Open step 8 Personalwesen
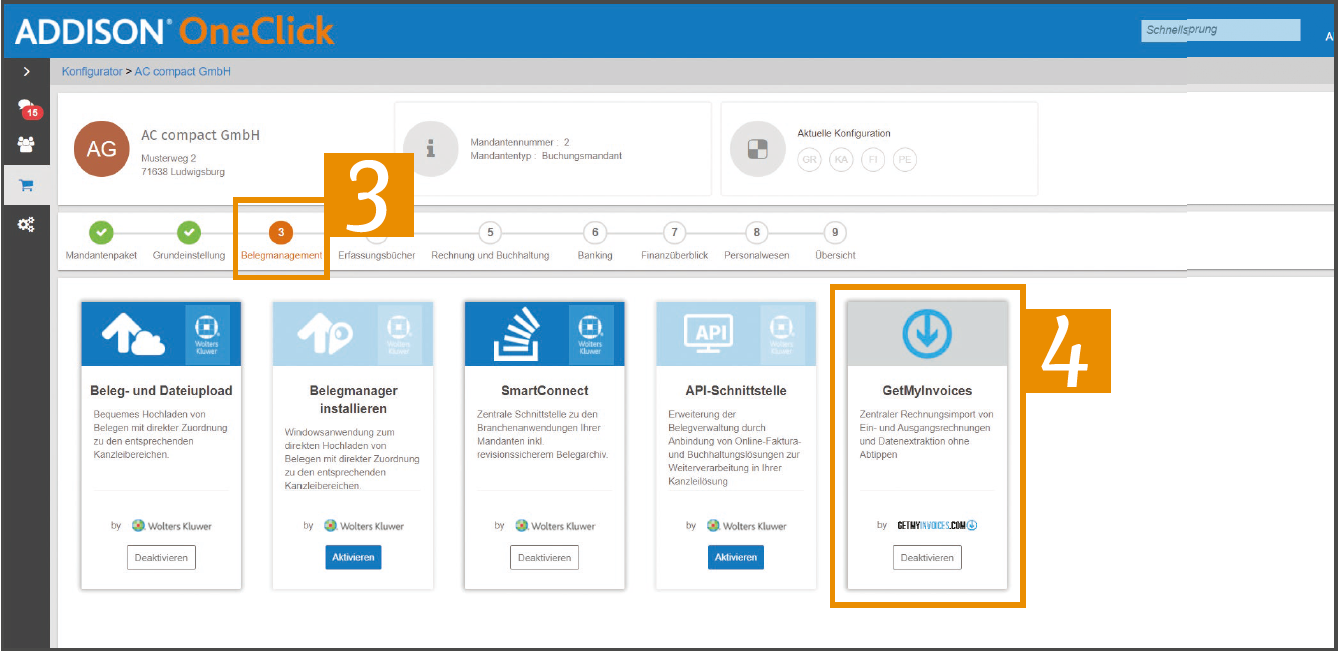Screen dimensions: 1338x651 [x=757, y=241]
